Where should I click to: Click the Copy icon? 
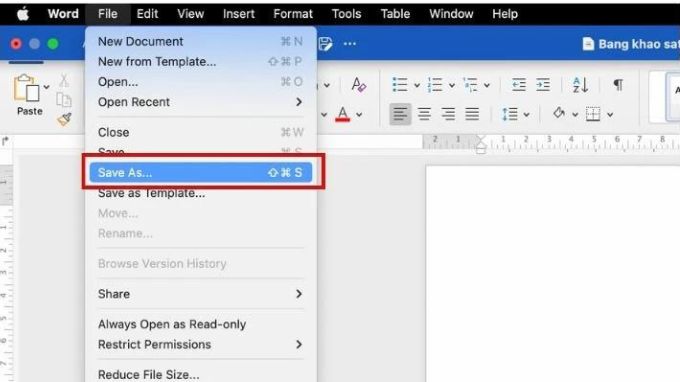(x=64, y=100)
